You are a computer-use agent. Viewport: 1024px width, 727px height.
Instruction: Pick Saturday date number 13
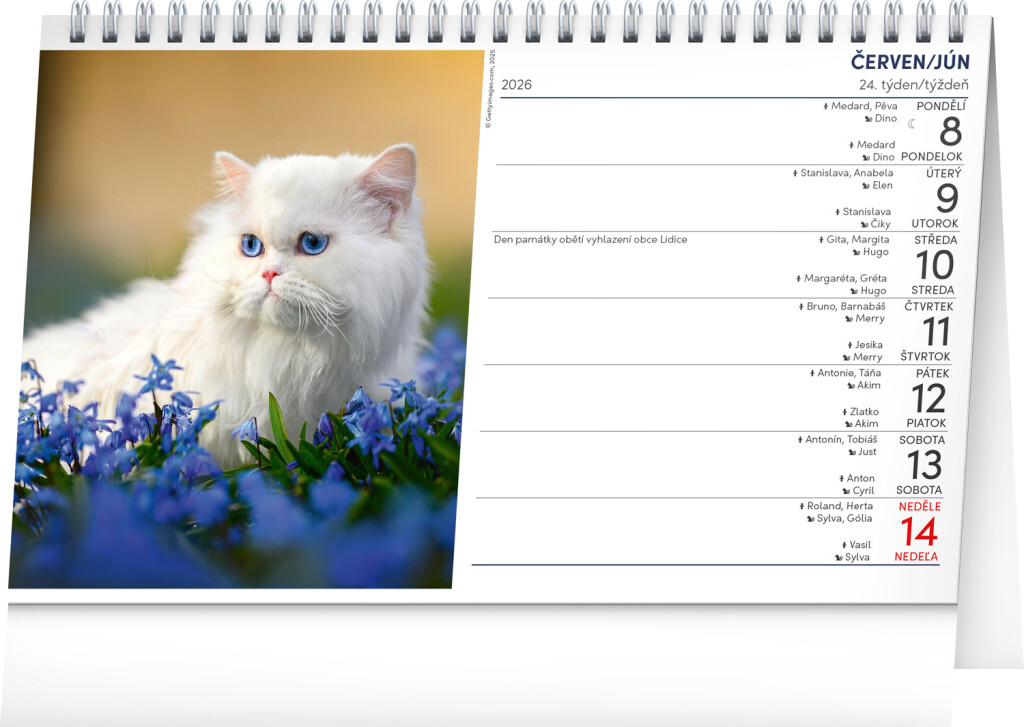924,465
